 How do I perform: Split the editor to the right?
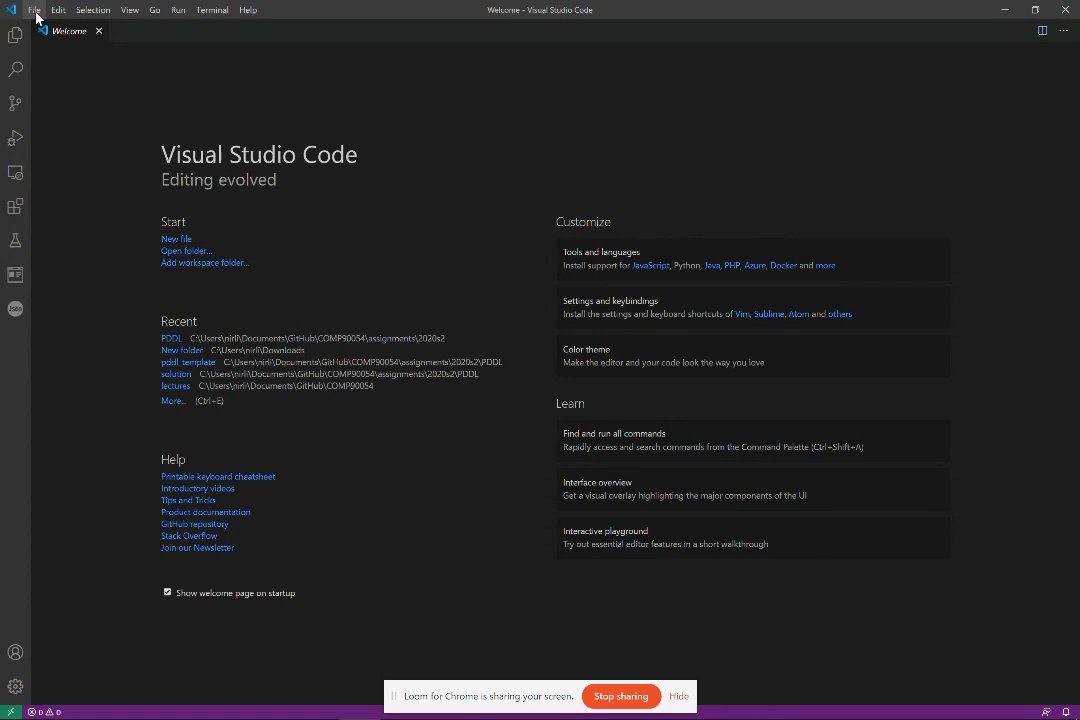(1042, 31)
